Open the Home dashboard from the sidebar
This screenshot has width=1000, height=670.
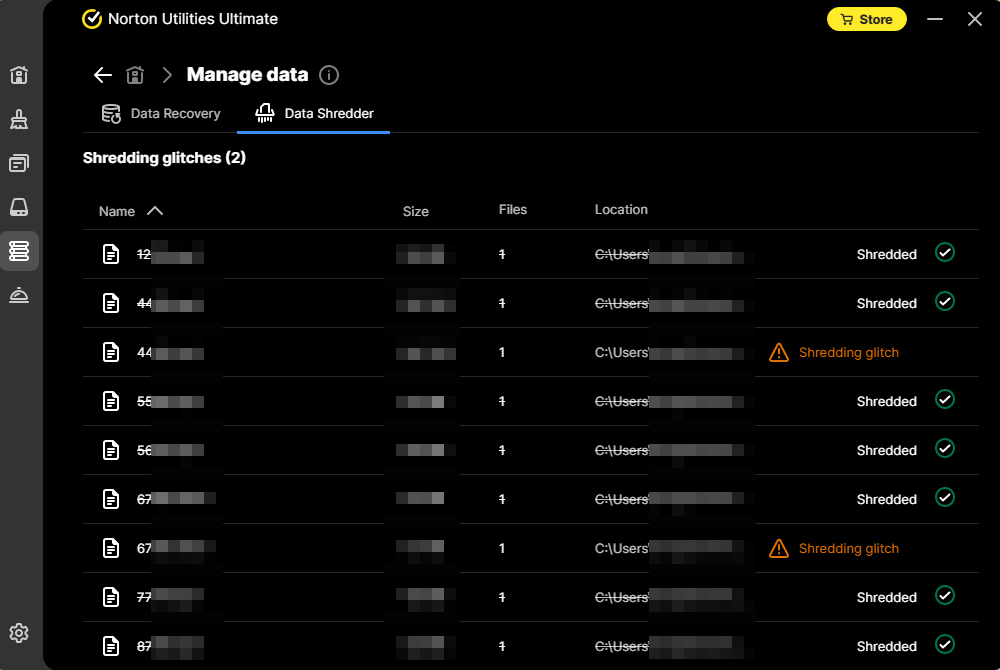click(19, 75)
